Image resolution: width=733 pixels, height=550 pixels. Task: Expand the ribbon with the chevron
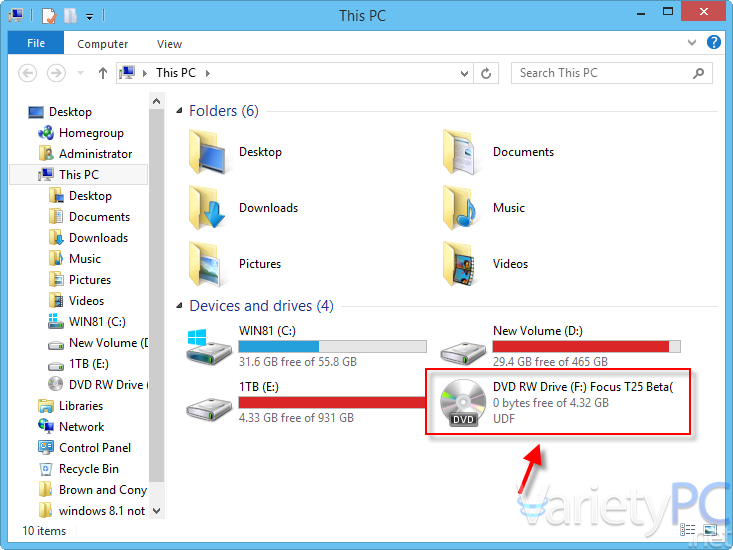692,43
